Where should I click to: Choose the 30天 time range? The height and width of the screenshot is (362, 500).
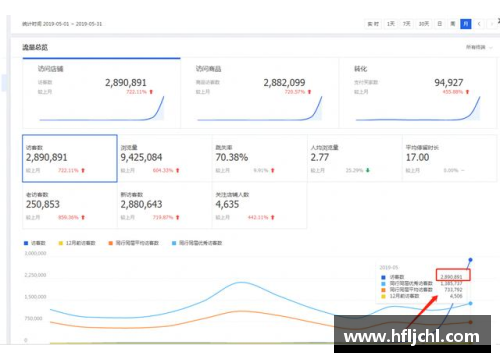click(424, 24)
